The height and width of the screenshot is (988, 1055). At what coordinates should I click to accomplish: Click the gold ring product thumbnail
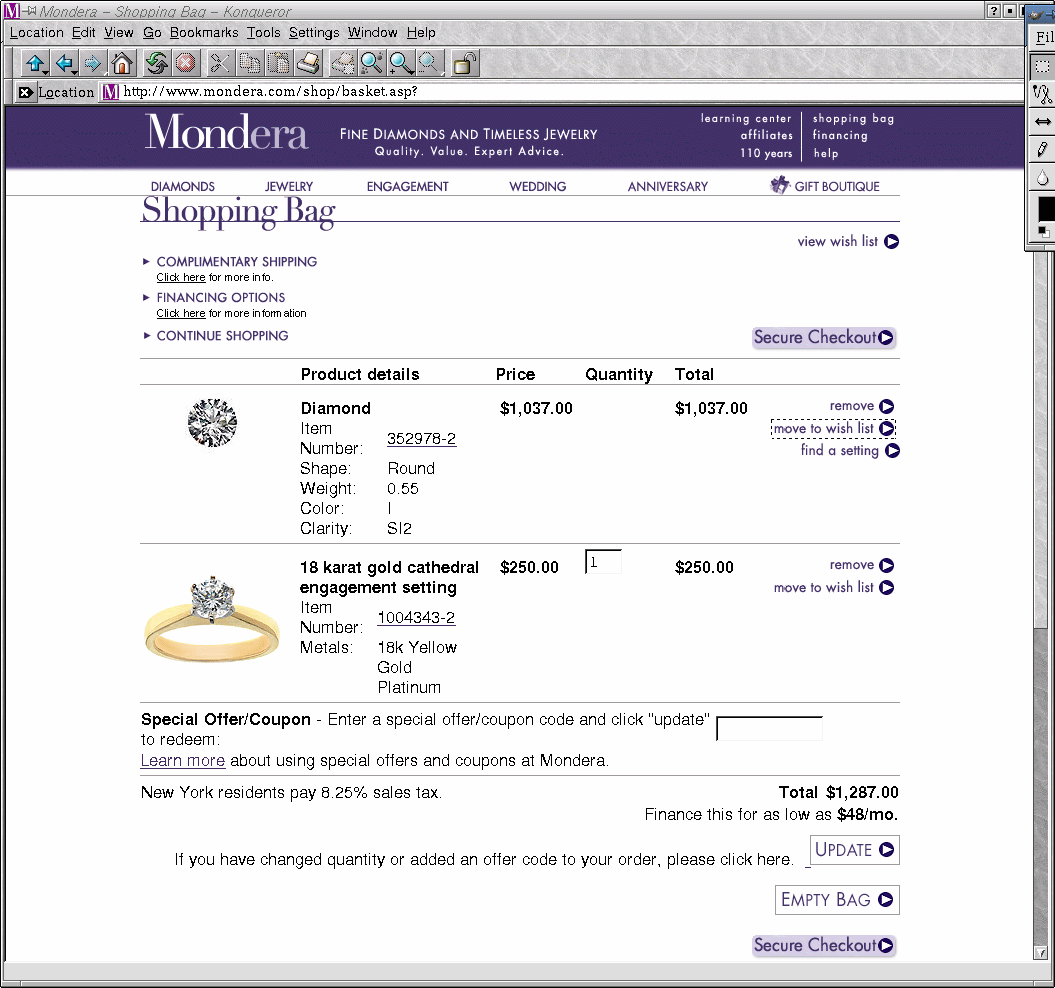pos(212,620)
